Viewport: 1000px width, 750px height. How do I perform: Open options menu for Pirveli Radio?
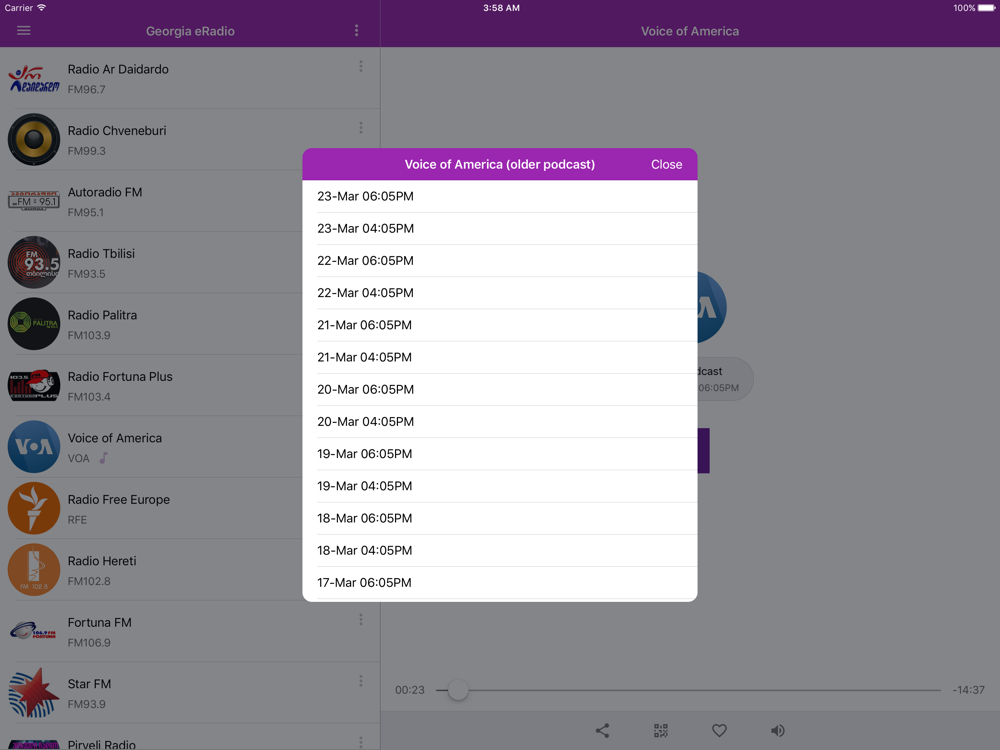[360, 742]
